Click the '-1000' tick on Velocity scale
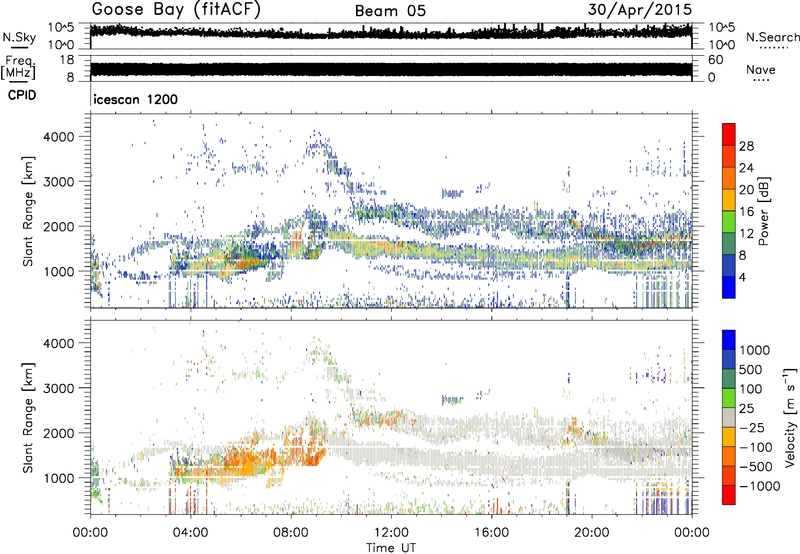Screen dimensions: 800x554 pos(759,486)
